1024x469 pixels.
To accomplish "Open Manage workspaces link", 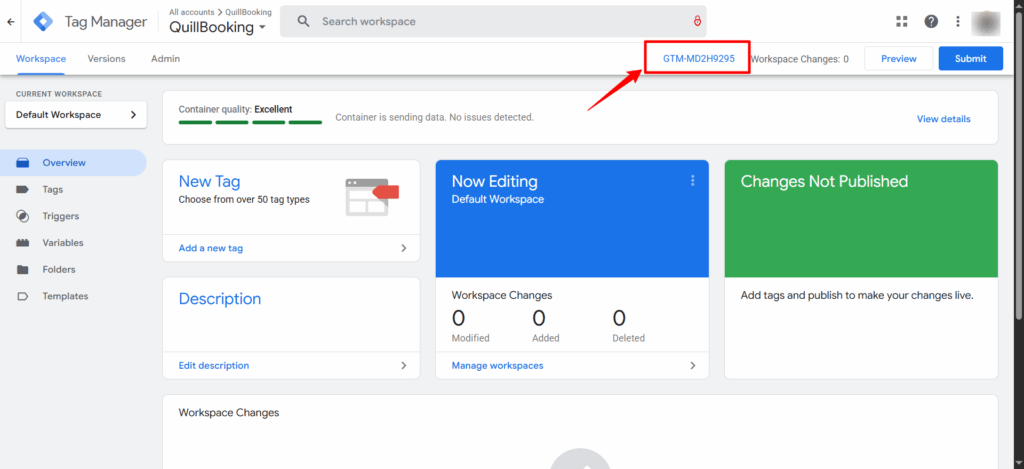I will pyautogui.click(x=497, y=366).
